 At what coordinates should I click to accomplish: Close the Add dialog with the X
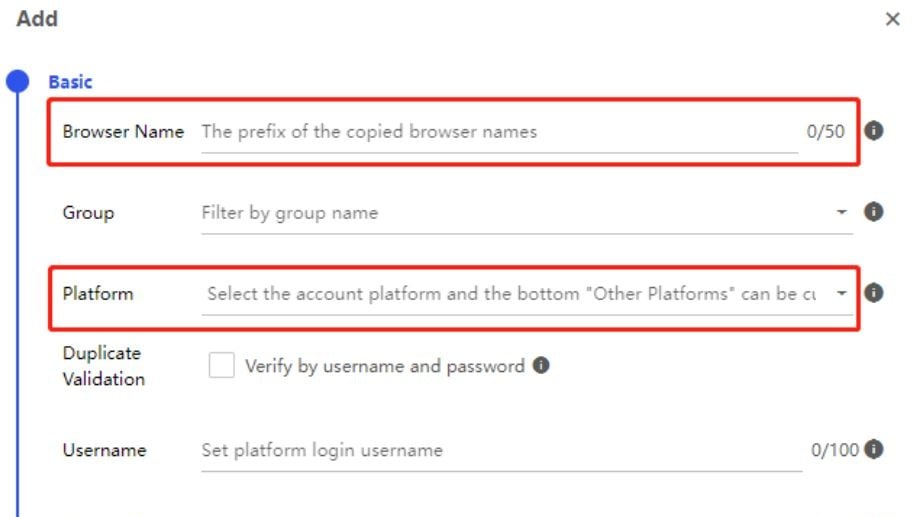point(892,19)
